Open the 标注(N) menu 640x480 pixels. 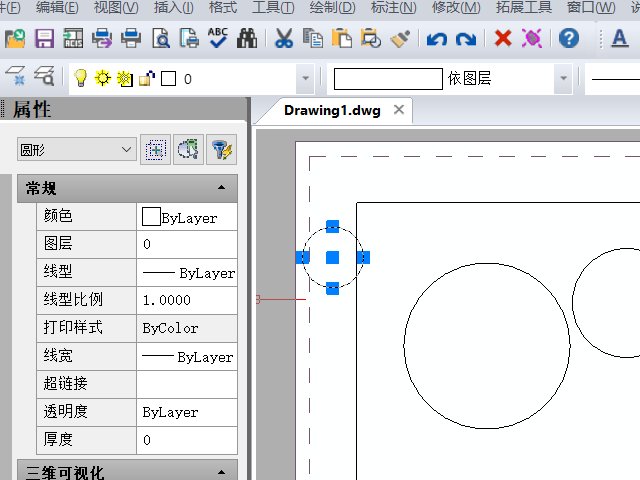coord(393,7)
